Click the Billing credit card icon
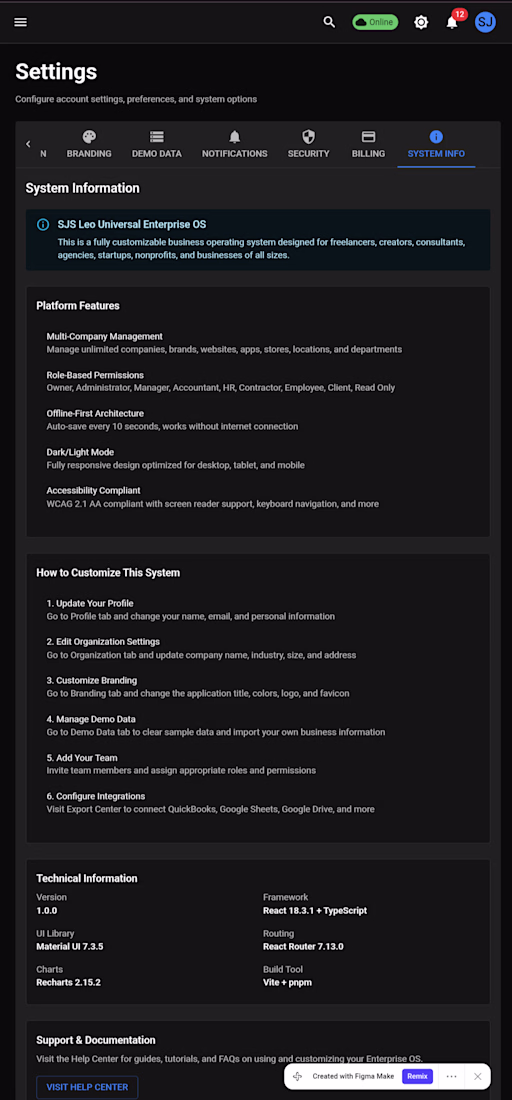The height and width of the screenshot is (1100, 512). click(368, 136)
